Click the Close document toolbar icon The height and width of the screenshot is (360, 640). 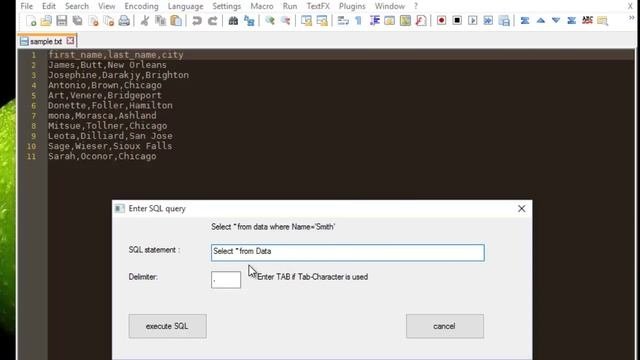[x=93, y=20]
